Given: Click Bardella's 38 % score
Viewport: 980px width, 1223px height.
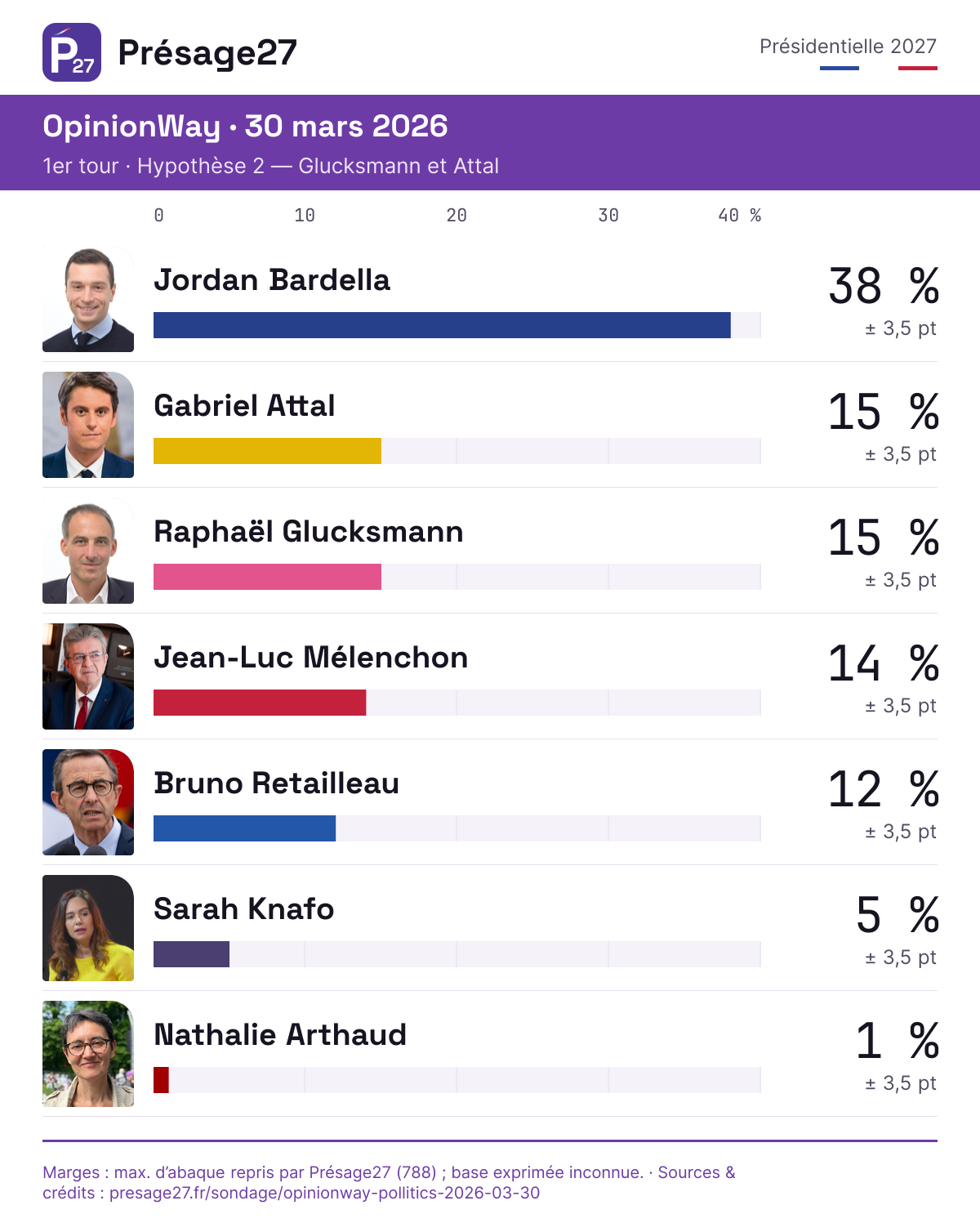Looking at the screenshot, I should pos(884,286).
